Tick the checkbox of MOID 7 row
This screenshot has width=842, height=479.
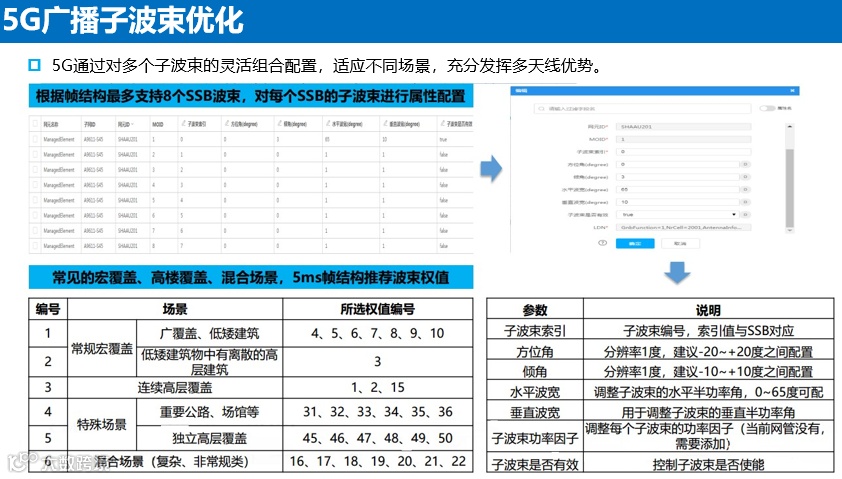tap(35, 230)
